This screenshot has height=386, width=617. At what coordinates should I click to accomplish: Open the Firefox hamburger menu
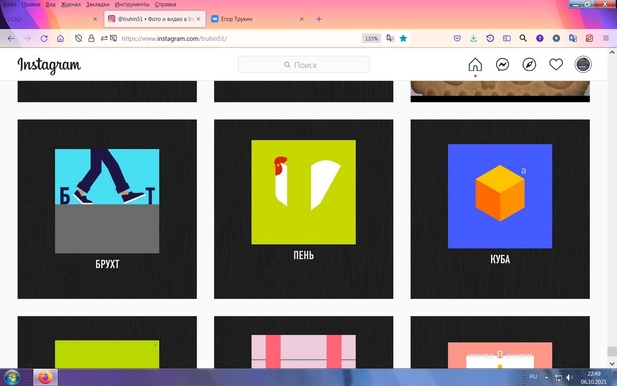(606, 38)
